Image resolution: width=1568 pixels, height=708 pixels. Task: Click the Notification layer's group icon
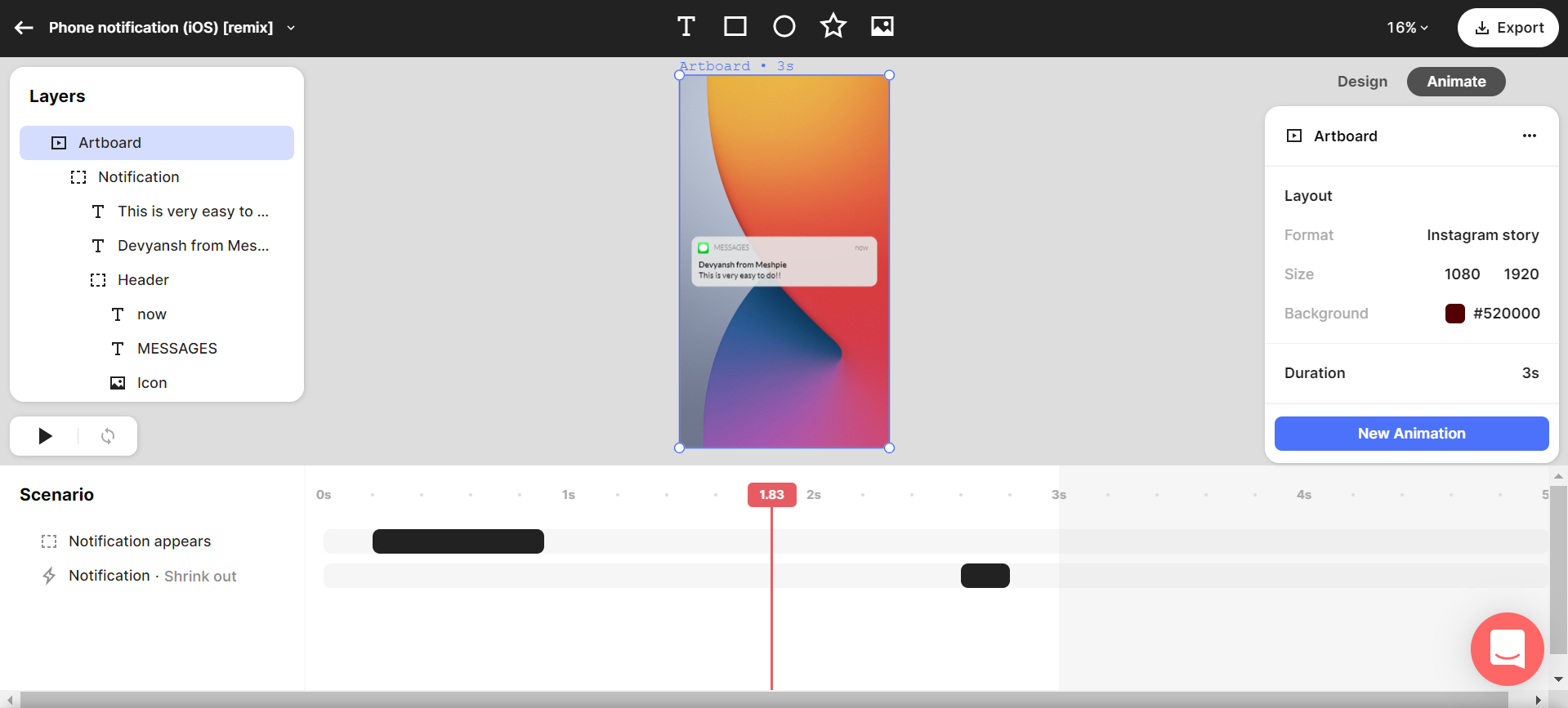pyautogui.click(x=78, y=177)
